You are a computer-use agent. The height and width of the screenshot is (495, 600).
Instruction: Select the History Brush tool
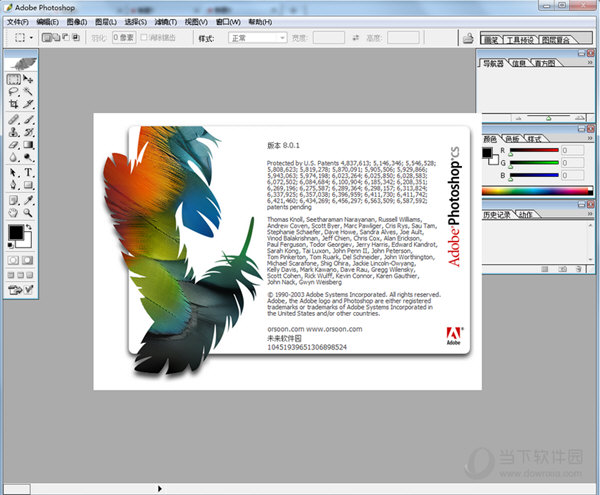click(x=28, y=132)
